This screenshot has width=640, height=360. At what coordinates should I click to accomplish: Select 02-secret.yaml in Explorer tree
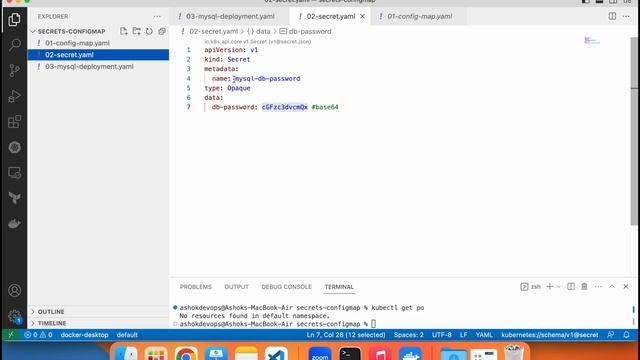pos(98,55)
